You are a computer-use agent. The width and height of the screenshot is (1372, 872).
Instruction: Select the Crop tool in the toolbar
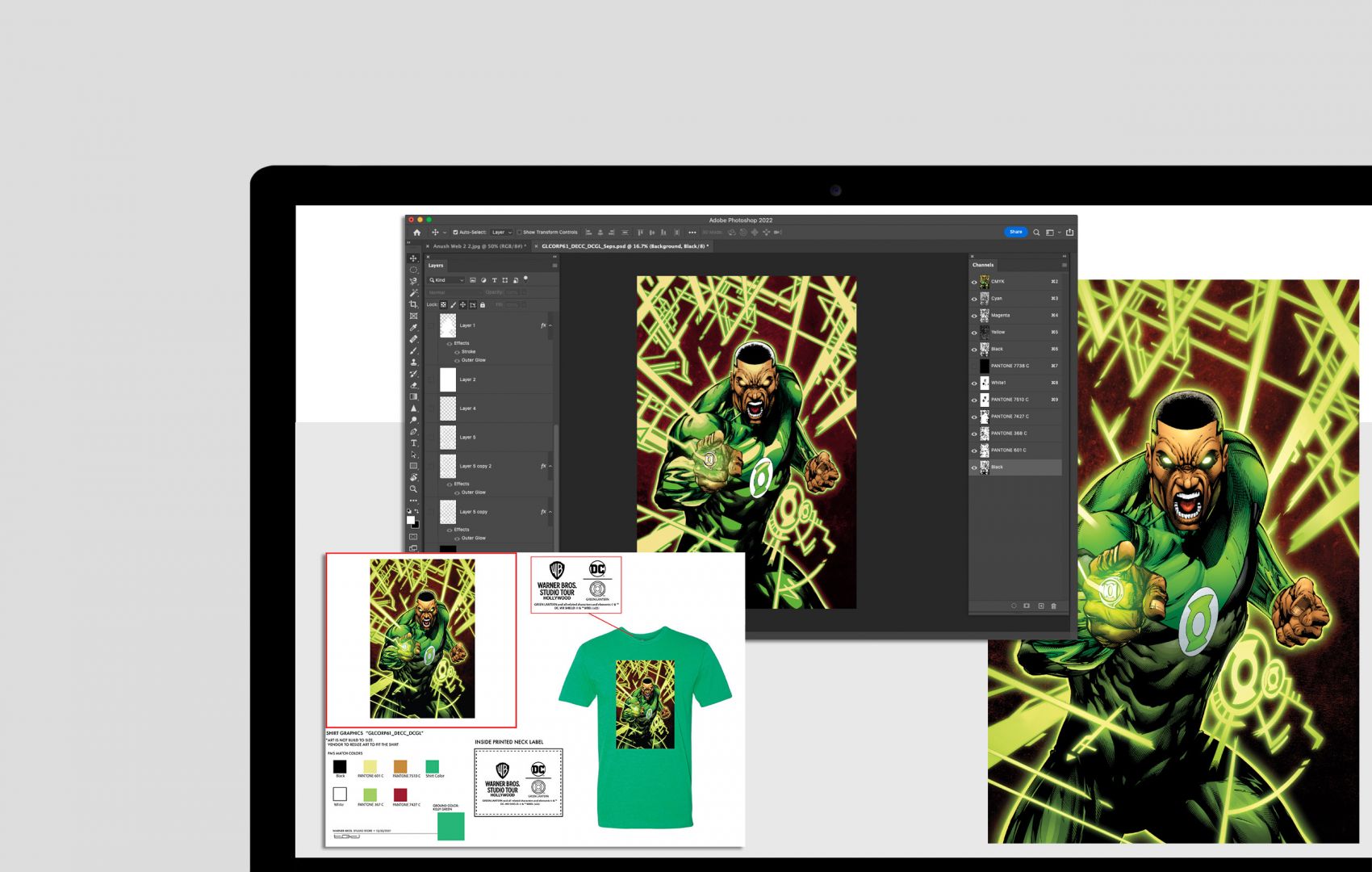[x=413, y=304]
